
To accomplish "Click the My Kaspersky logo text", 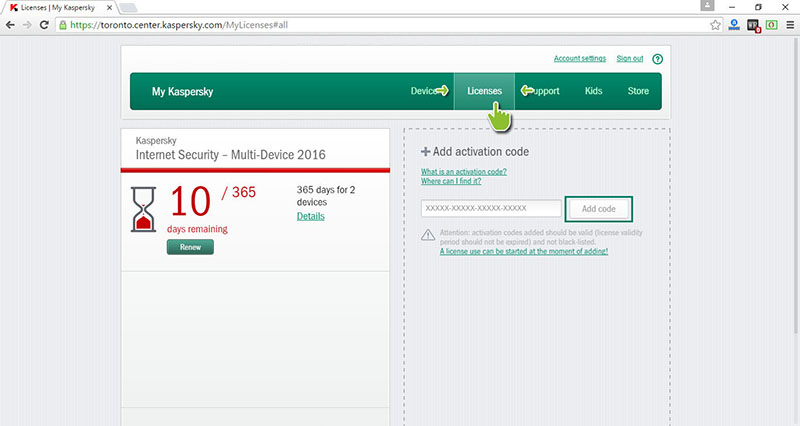I will (x=182, y=92).
